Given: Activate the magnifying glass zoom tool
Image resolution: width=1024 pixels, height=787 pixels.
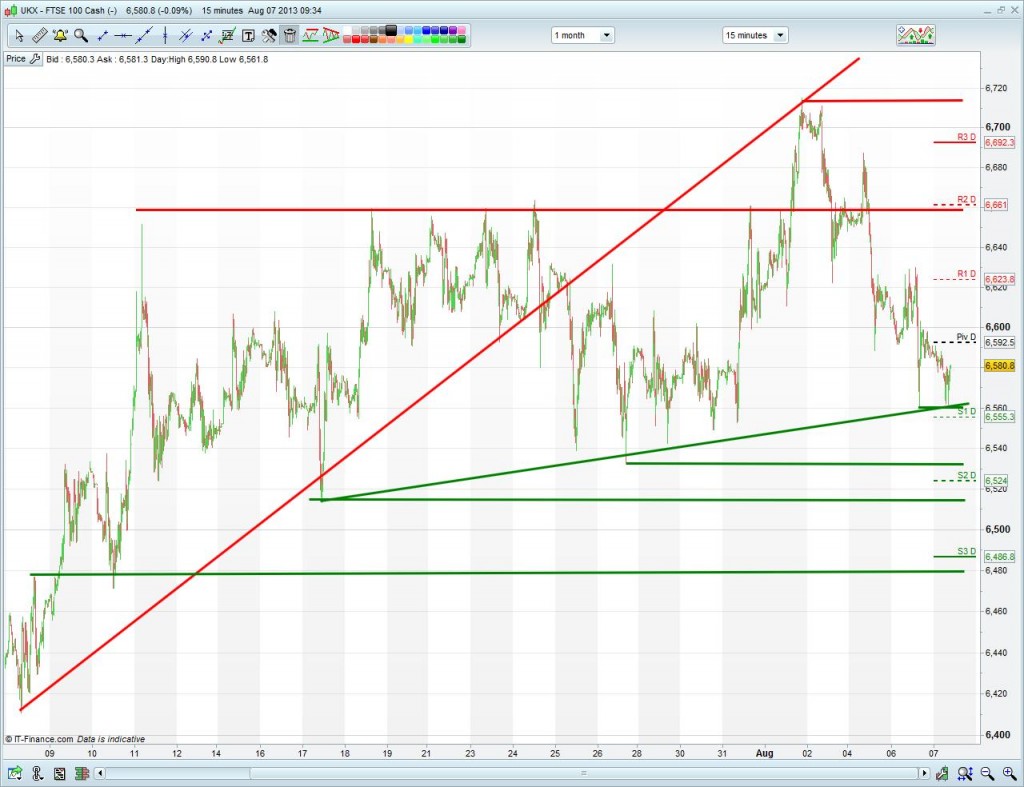Looking at the screenshot, I should tap(80, 35).
